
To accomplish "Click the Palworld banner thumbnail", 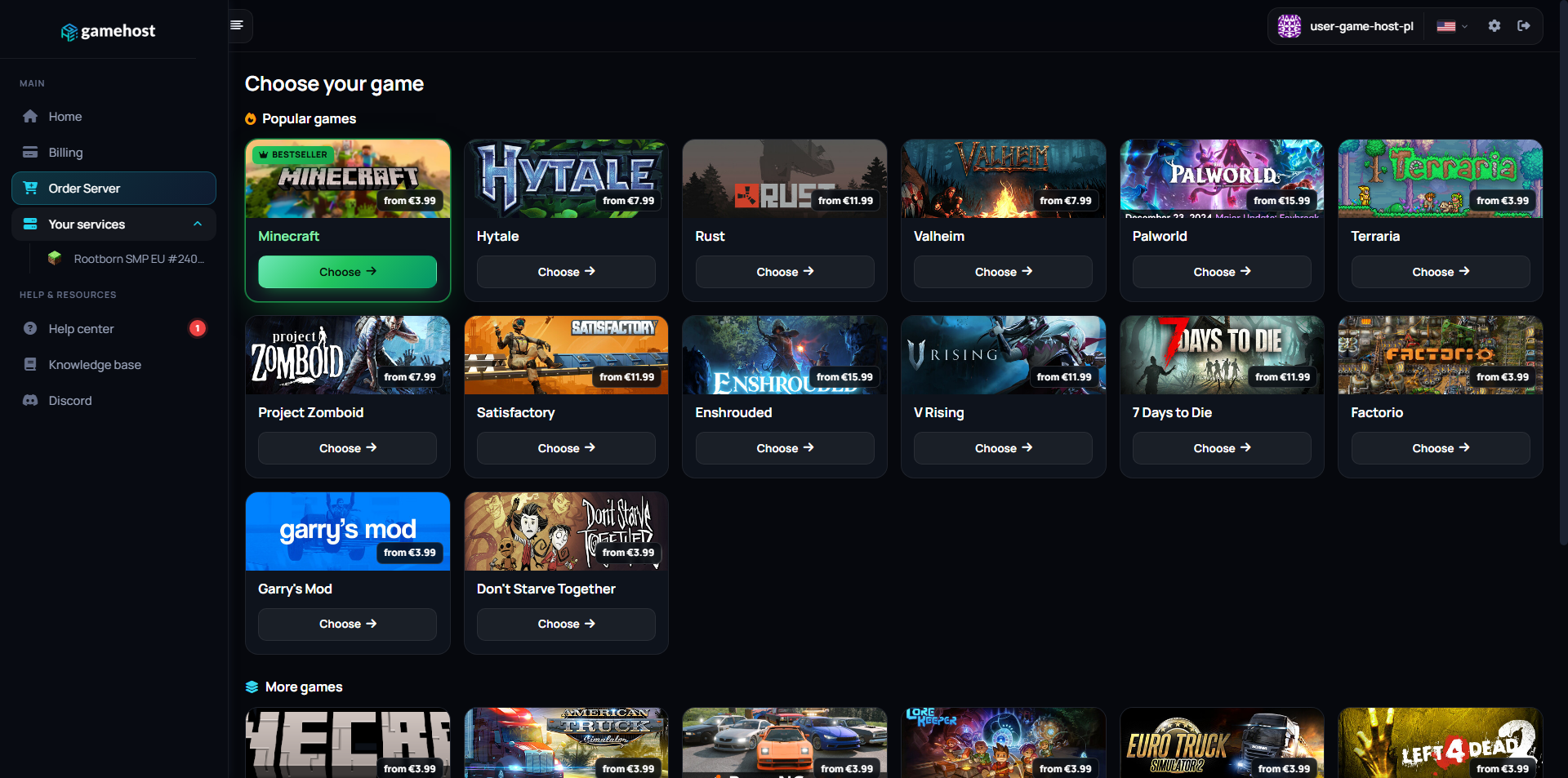I will (x=1222, y=179).
